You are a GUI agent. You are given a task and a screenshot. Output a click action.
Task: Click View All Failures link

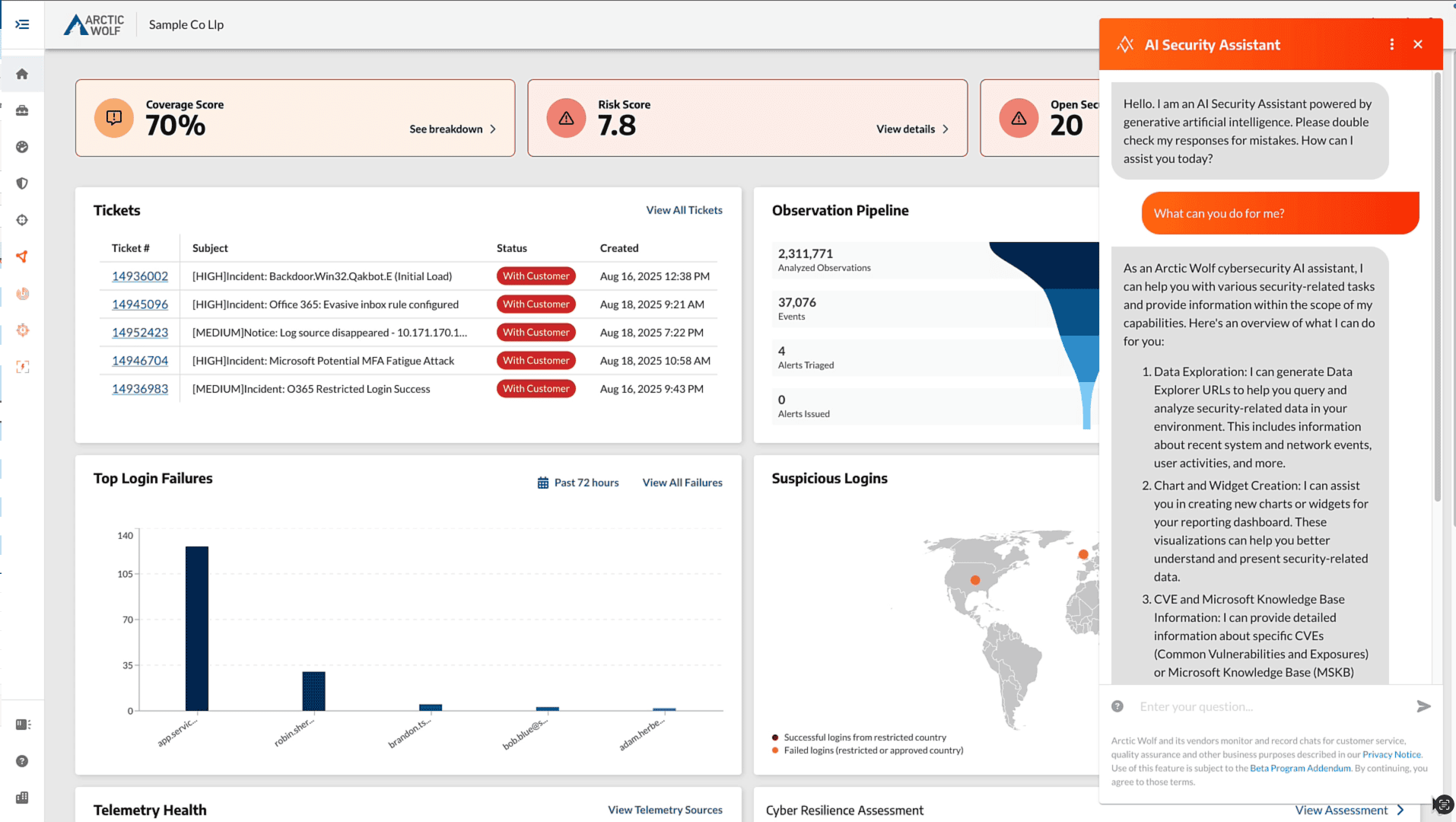pyautogui.click(x=682, y=483)
